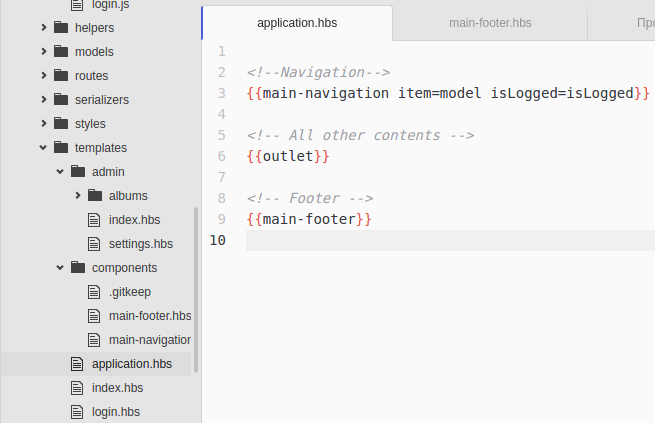Select the application.hbs editor tab
655x423 pixels.
click(x=297, y=23)
